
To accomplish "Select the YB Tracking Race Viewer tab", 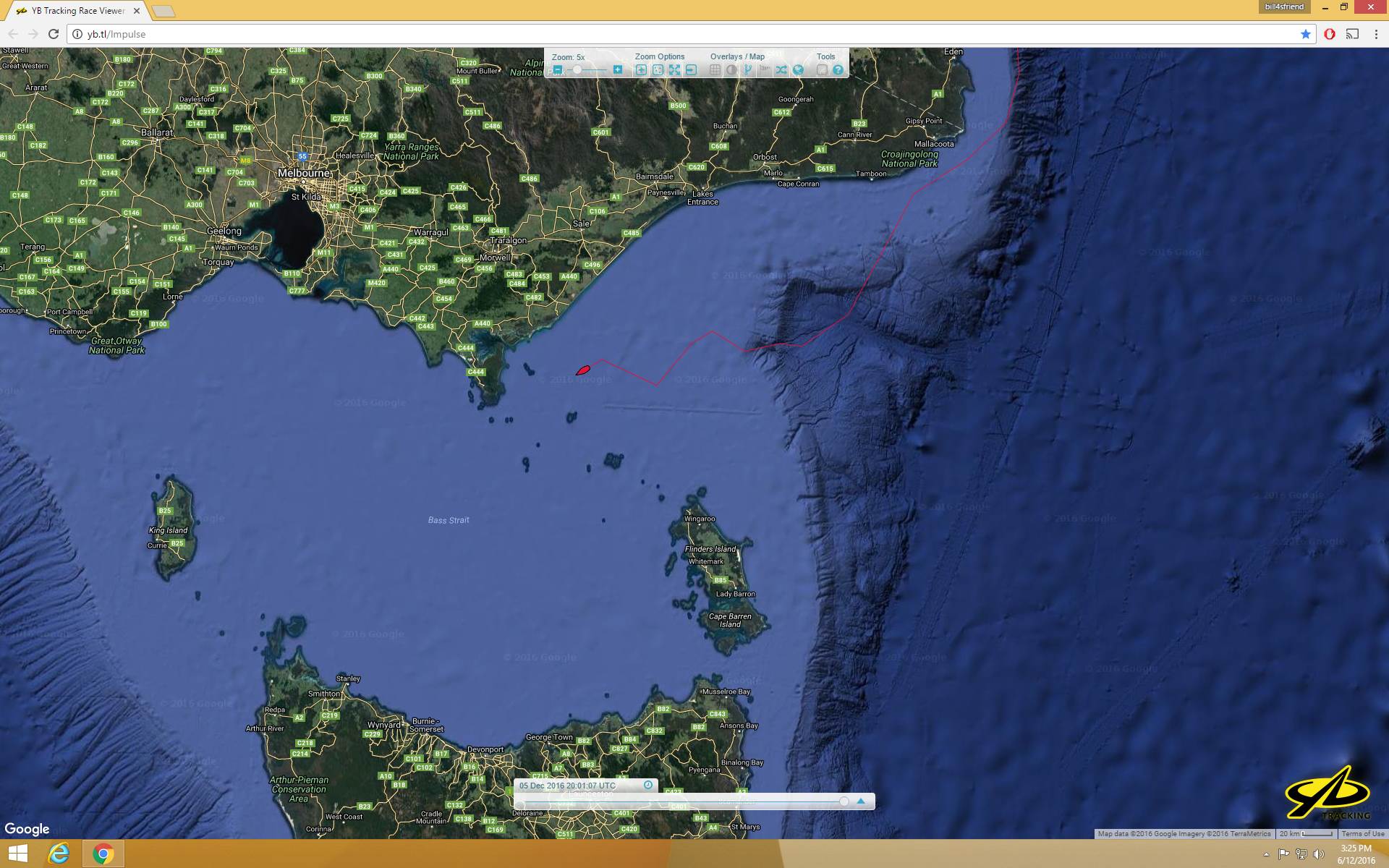I will tap(78, 11).
